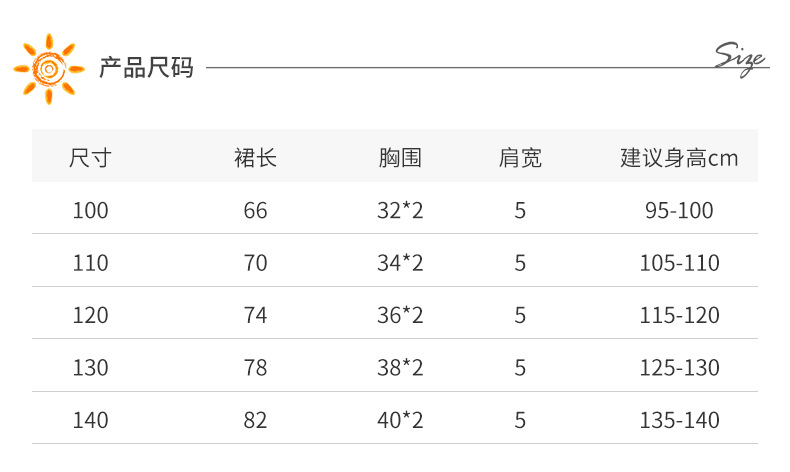Click size 100 in the 尺寸 column
Viewport: 790px width, 472px height.
(90, 211)
